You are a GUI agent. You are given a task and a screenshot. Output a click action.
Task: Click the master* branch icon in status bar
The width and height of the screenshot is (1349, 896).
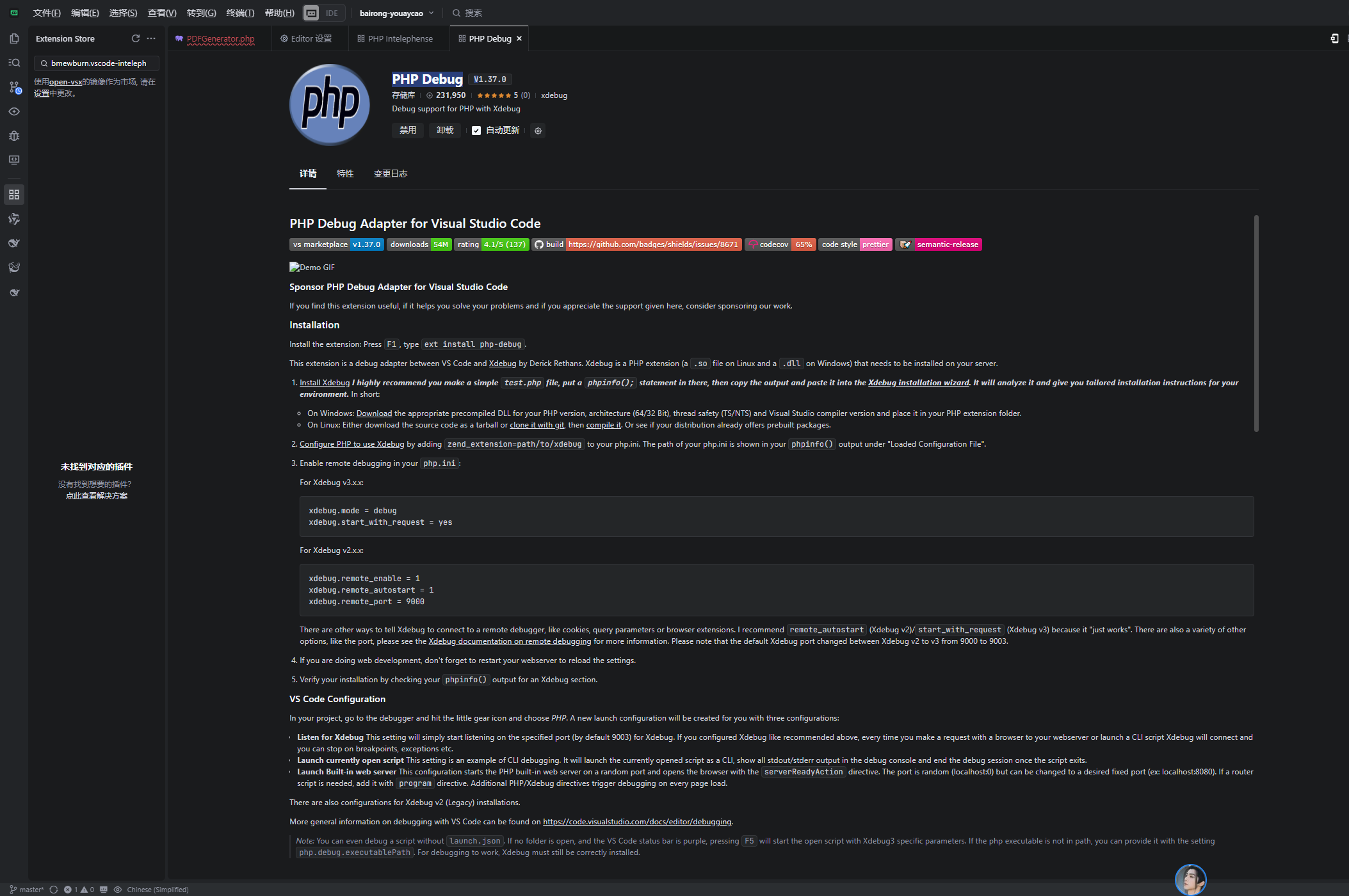click(26, 890)
